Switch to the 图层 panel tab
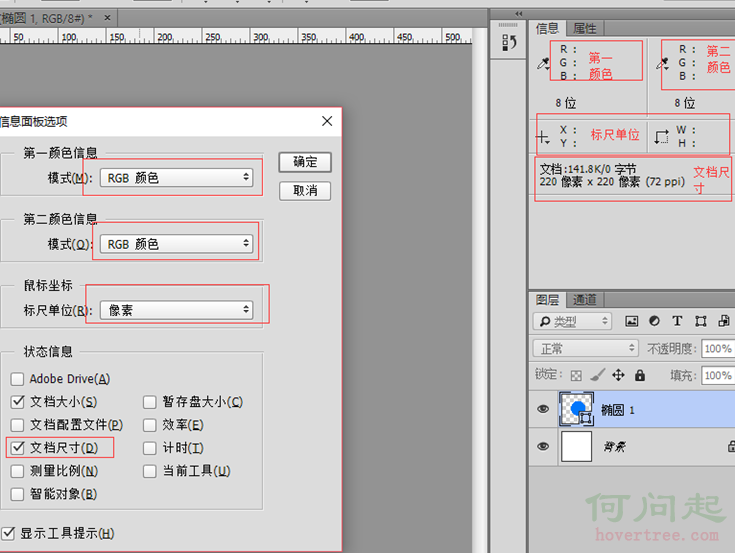 click(x=548, y=299)
